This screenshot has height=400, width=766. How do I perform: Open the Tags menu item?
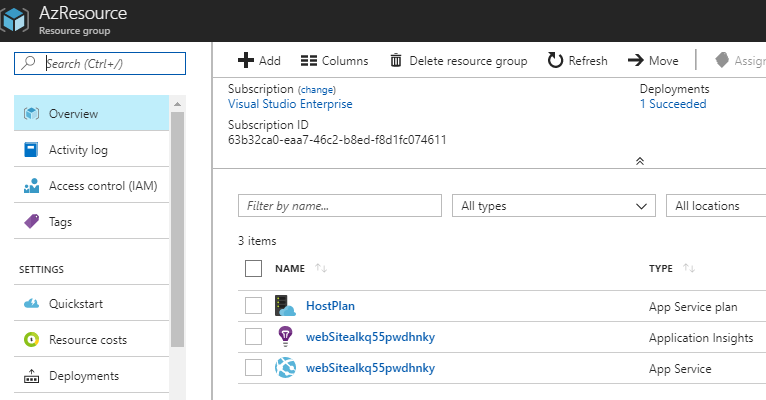coord(91,221)
